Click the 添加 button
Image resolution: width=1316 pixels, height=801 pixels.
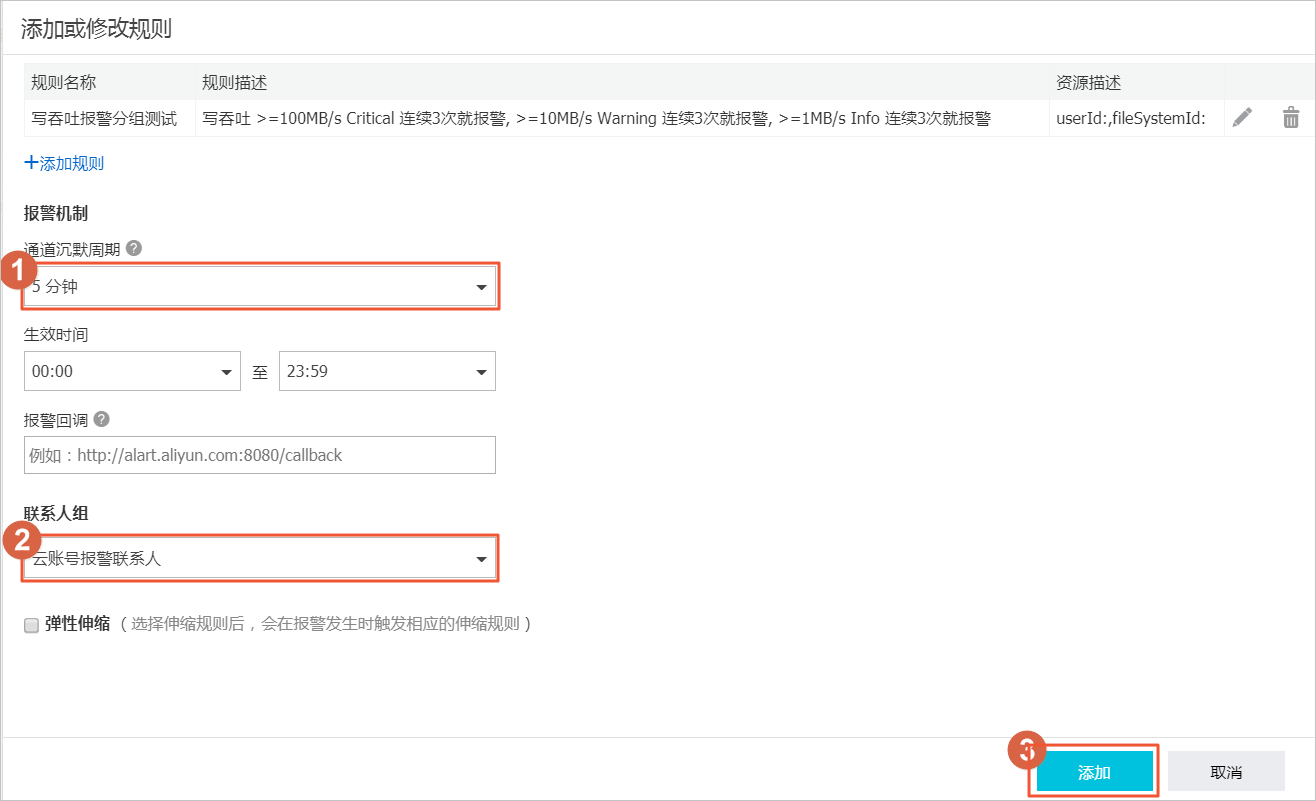[1094, 772]
